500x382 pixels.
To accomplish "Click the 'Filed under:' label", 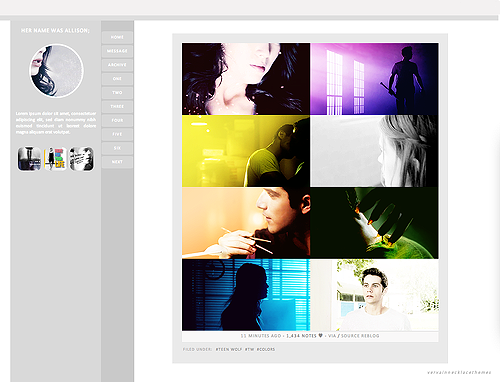I will [197, 349].
